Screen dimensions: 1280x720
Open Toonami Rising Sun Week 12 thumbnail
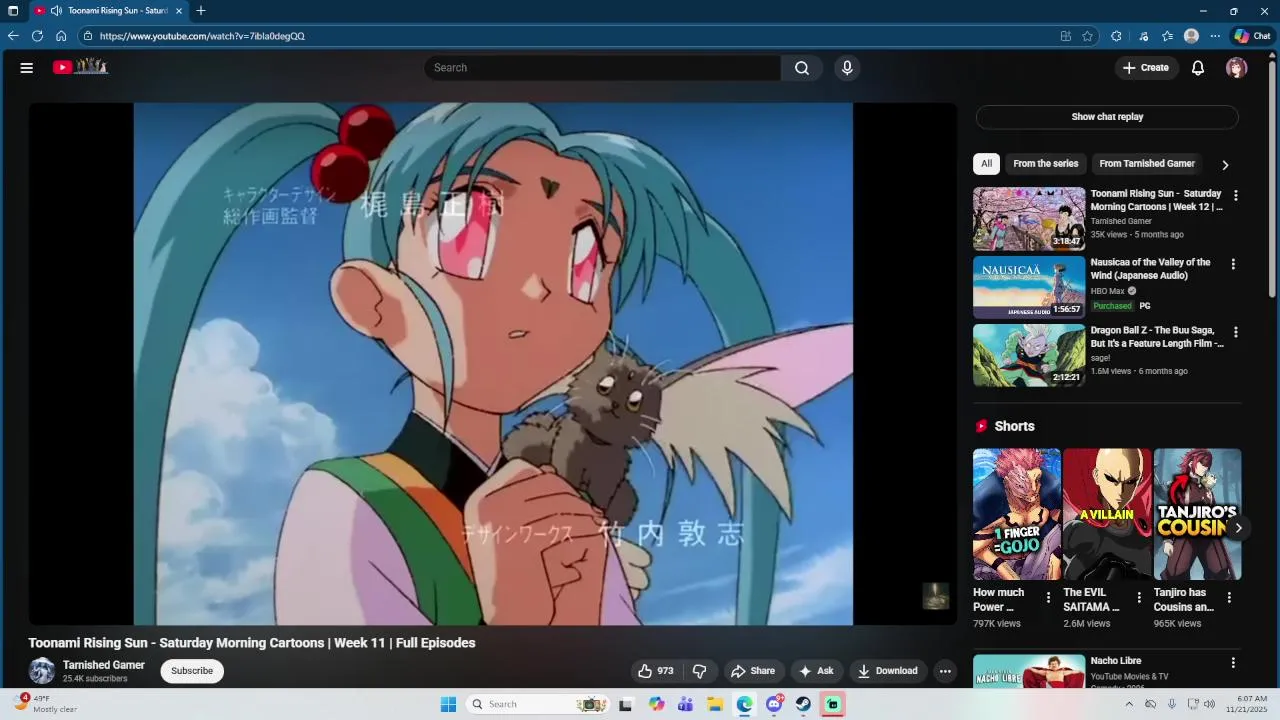[1029, 219]
